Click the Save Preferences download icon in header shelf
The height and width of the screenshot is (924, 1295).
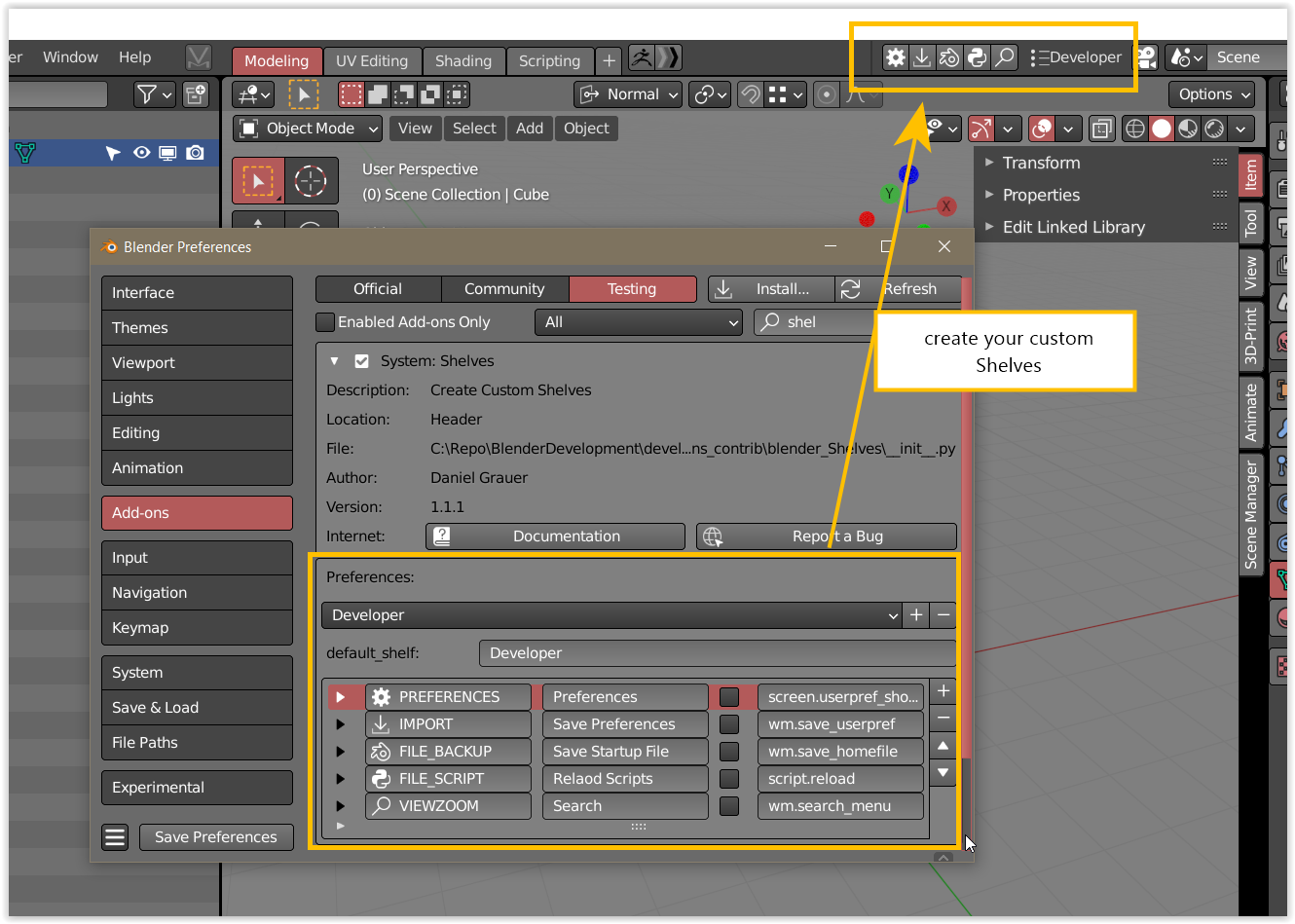tap(921, 57)
